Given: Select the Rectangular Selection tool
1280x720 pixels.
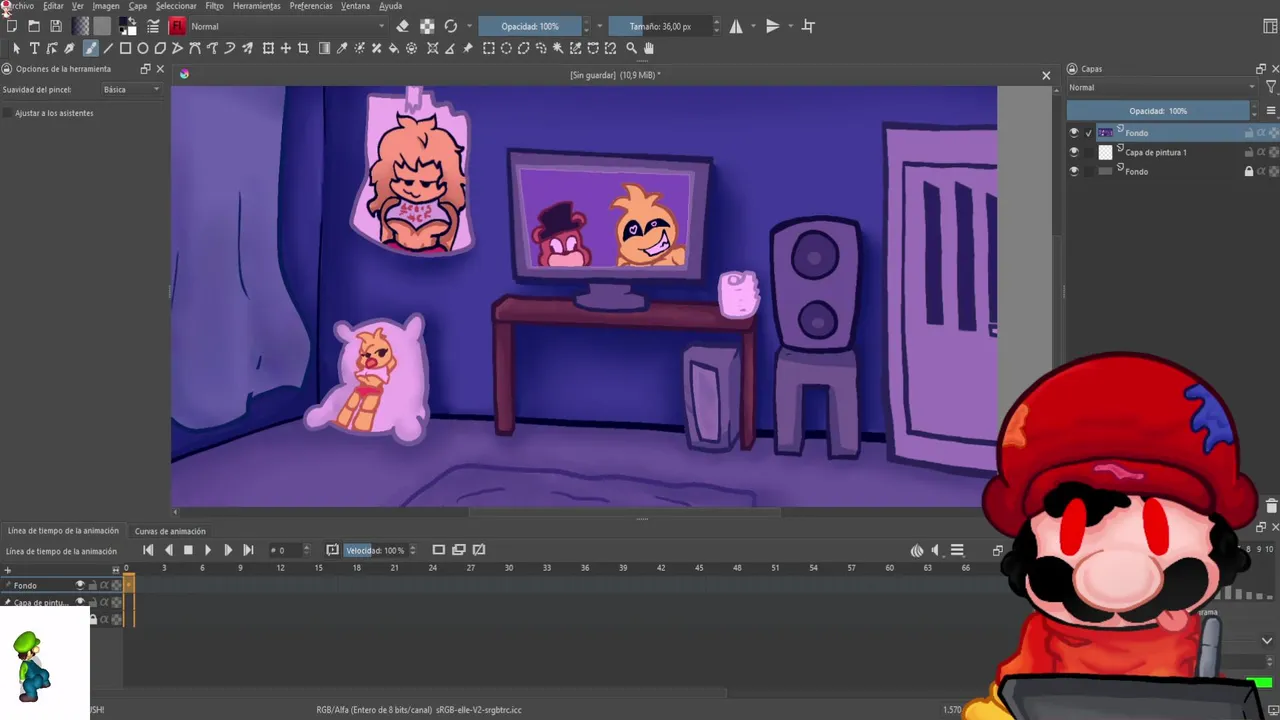Looking at the screenshot, I should (489, 48).
